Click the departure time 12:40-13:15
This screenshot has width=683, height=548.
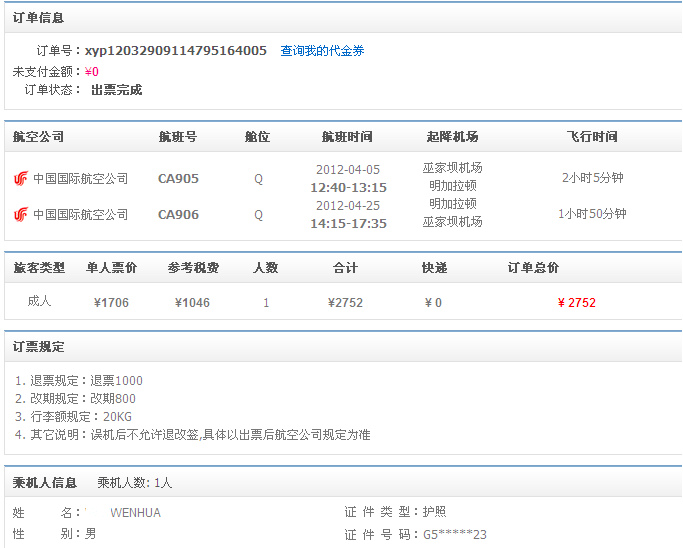pos(348,188)
